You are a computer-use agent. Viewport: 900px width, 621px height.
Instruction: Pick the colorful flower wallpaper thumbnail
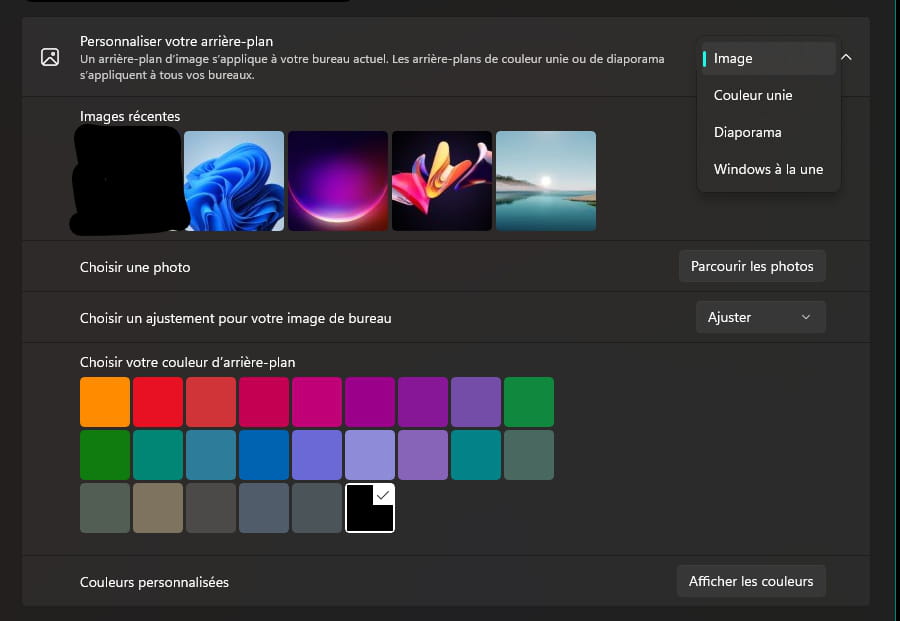pos(442,181)
